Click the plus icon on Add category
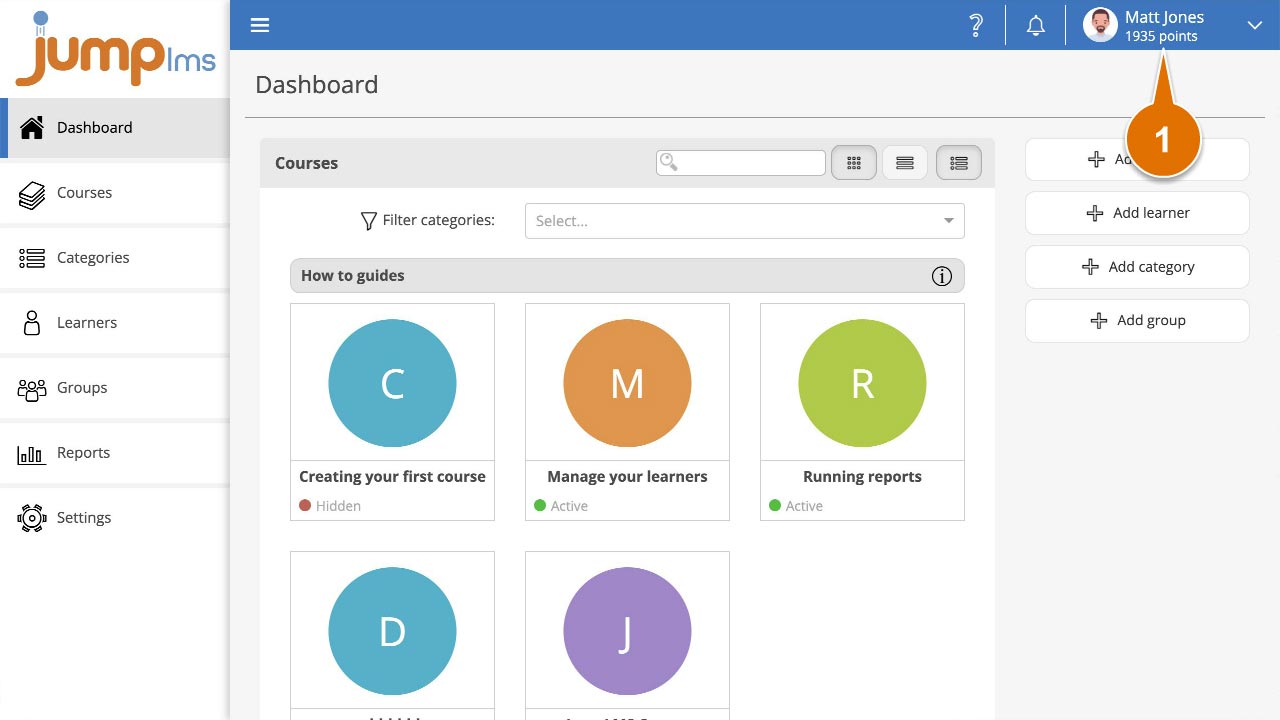The height and width of the screenshot is (720, 1280). pos(1091,267)
